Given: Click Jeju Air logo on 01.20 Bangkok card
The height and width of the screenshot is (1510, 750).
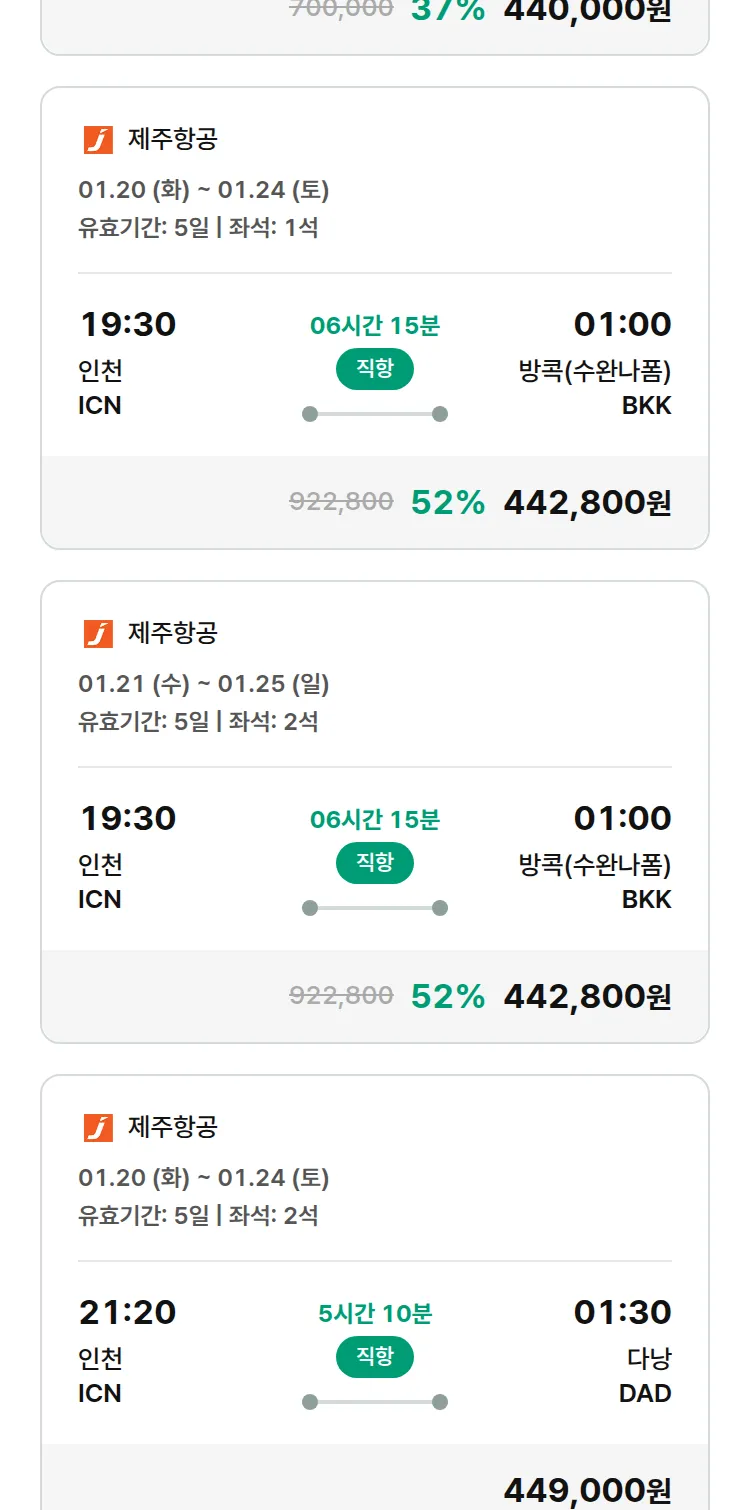Looking at the screenshot, I should [98, 140].
